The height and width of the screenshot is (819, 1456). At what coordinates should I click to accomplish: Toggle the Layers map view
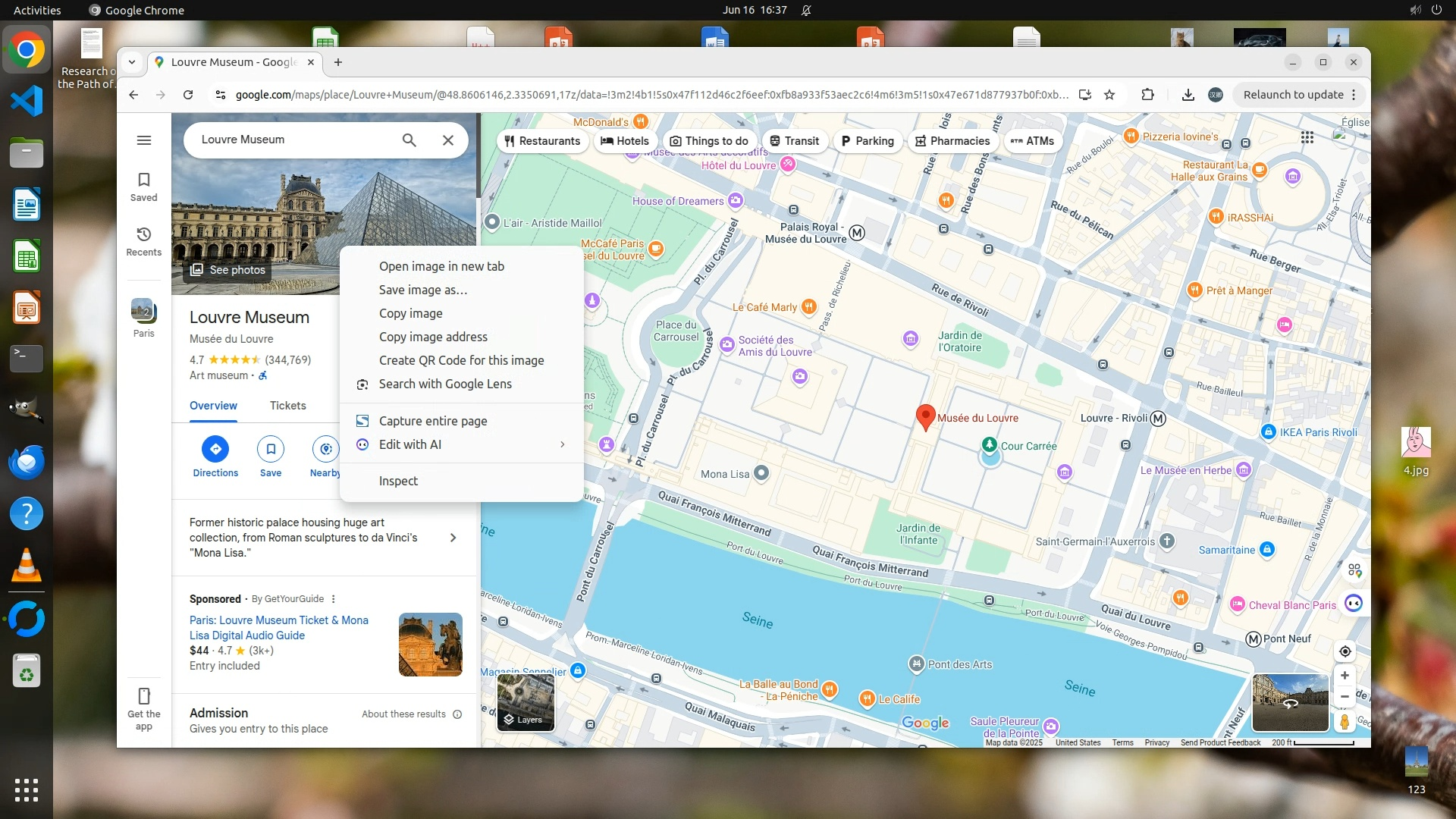pyautogui.click(x=526, y=703)
